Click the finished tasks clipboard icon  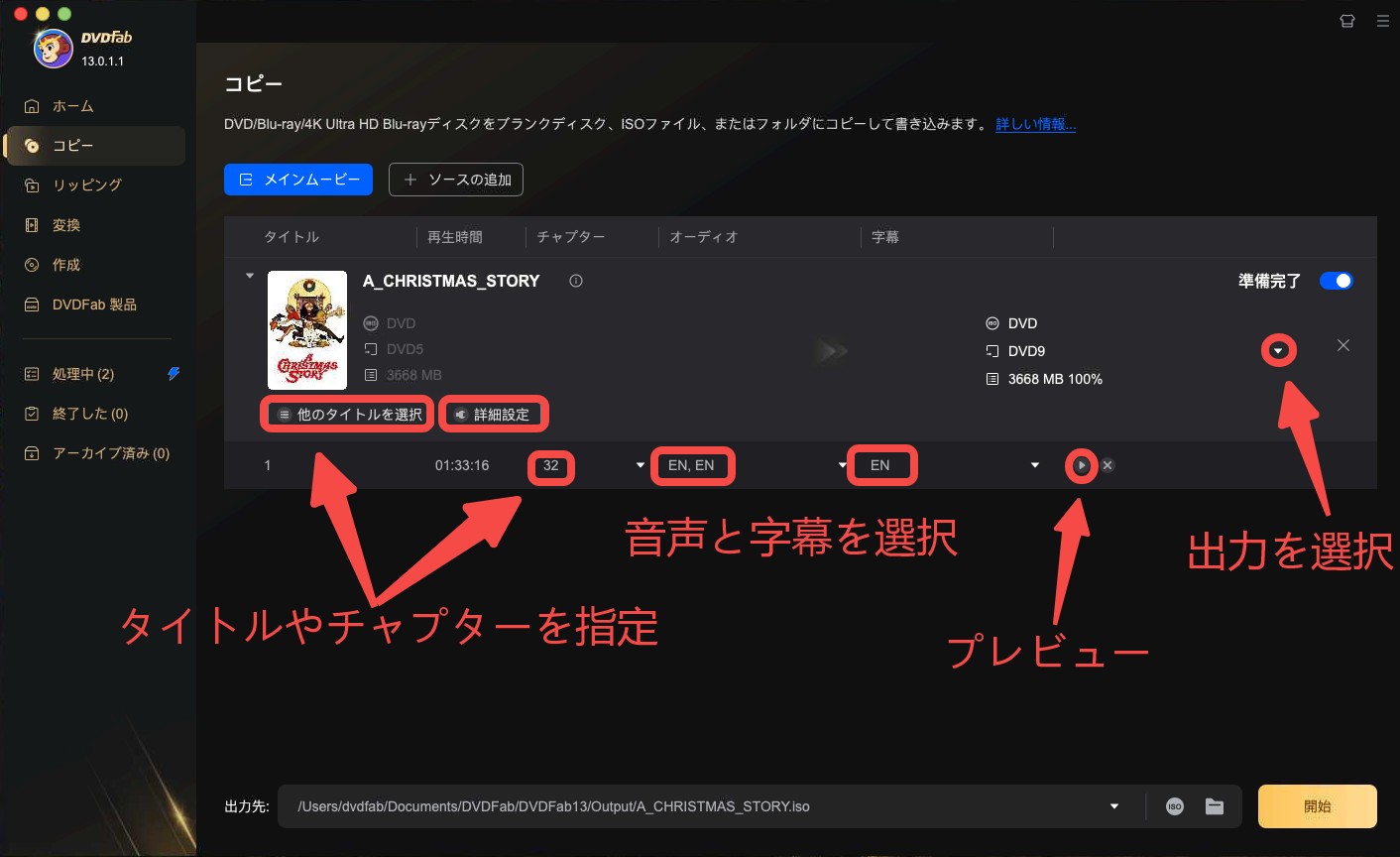point(32,414)
